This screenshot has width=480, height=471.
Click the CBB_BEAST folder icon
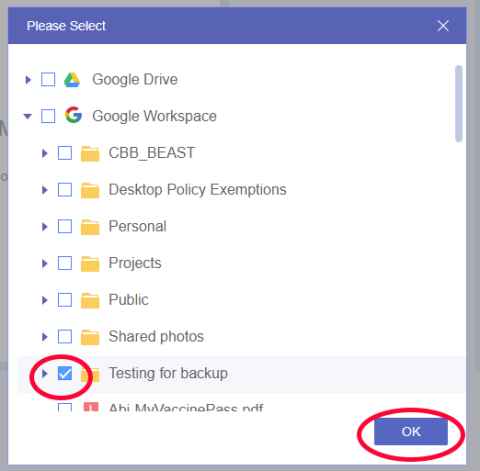tap(90, 153)
